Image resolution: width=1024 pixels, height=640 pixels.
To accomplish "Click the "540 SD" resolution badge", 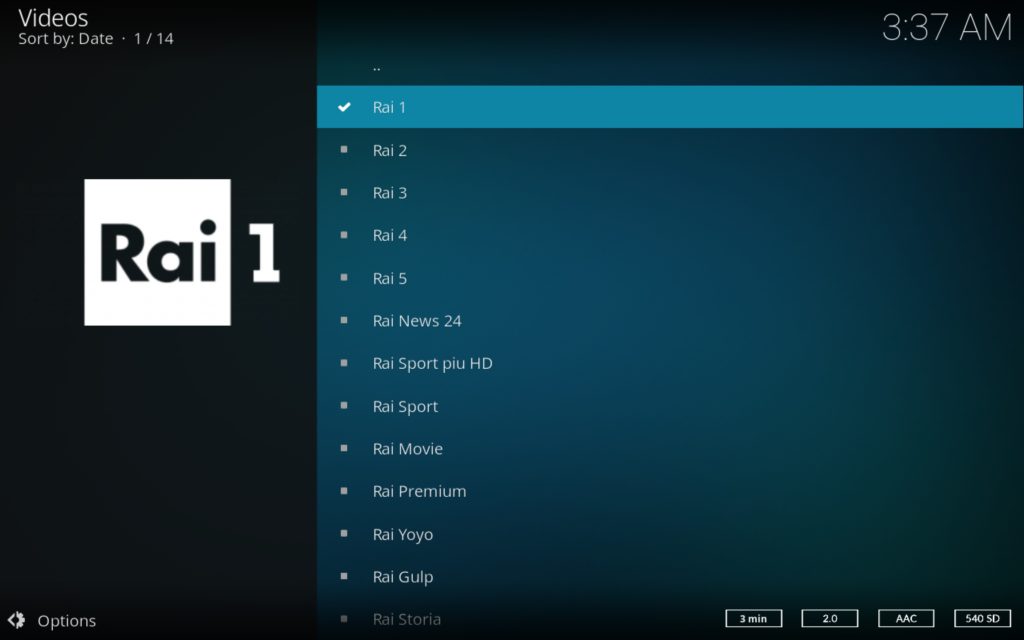I will pyautogui.click(x=982, y=618).
